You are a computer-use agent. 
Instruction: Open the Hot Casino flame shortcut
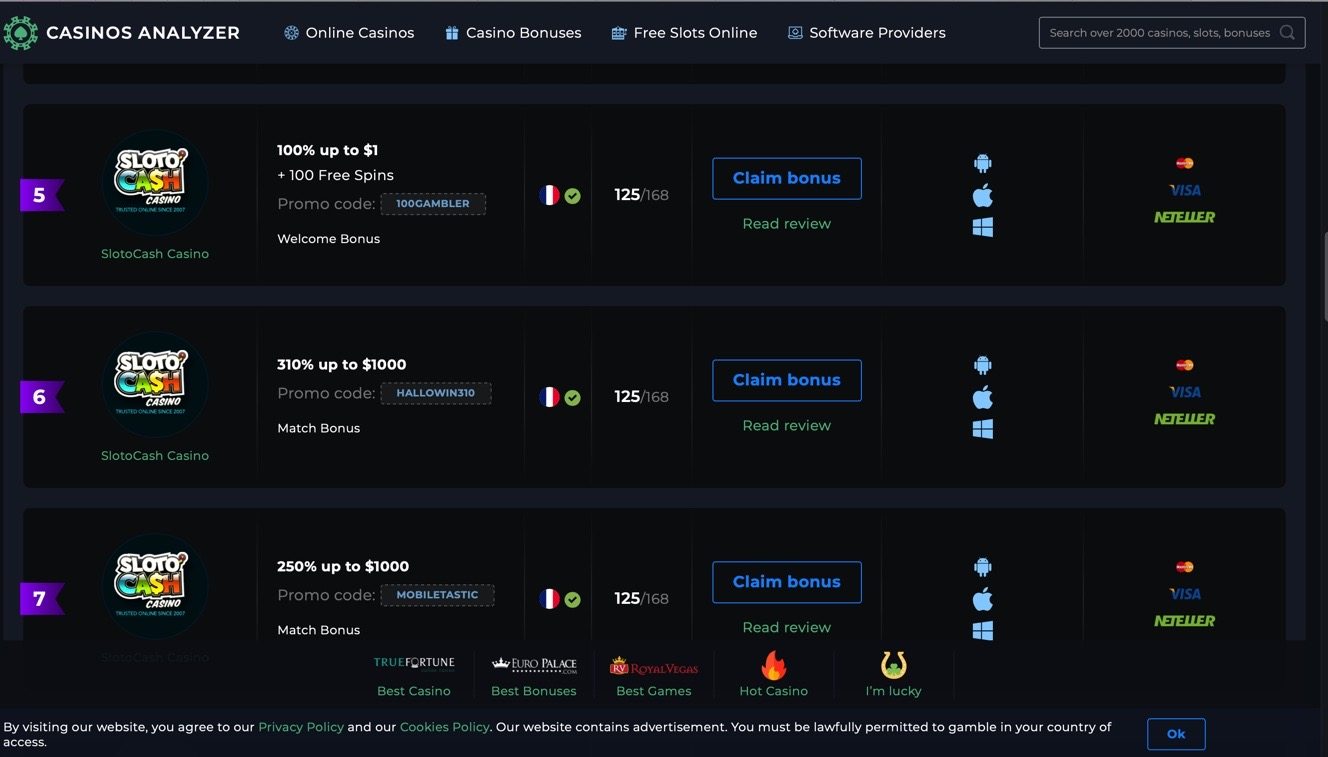[x=774, y=675]
